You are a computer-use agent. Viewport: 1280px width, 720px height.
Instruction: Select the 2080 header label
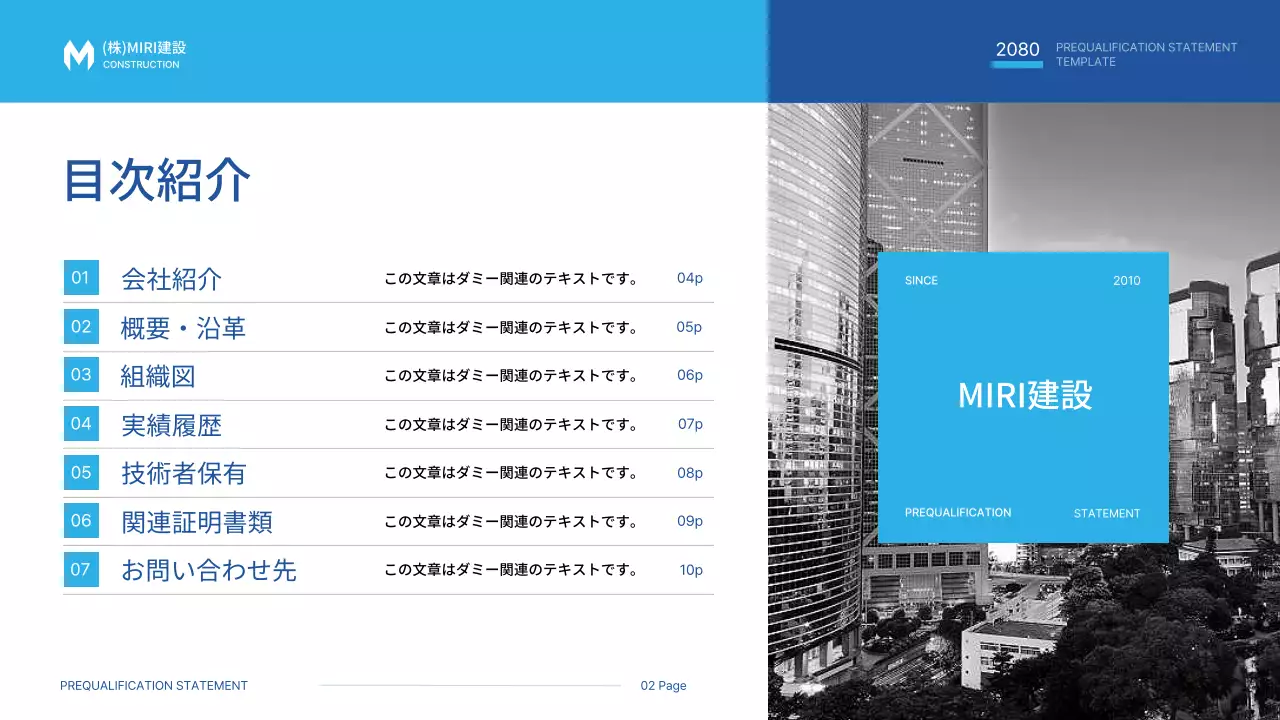click(1017, 48)
